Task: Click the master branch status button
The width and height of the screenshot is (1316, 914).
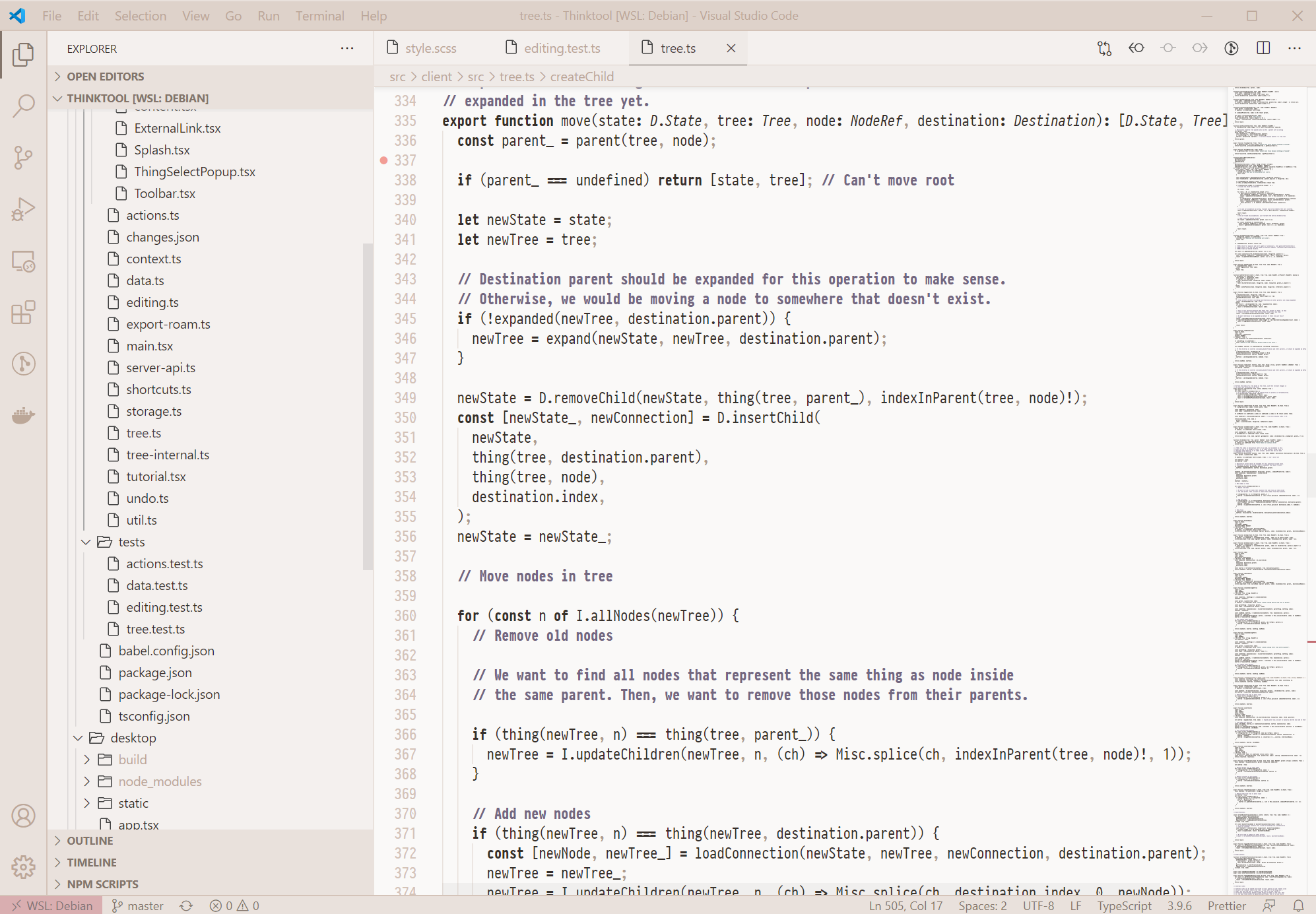Action: (x=137, y=905)
